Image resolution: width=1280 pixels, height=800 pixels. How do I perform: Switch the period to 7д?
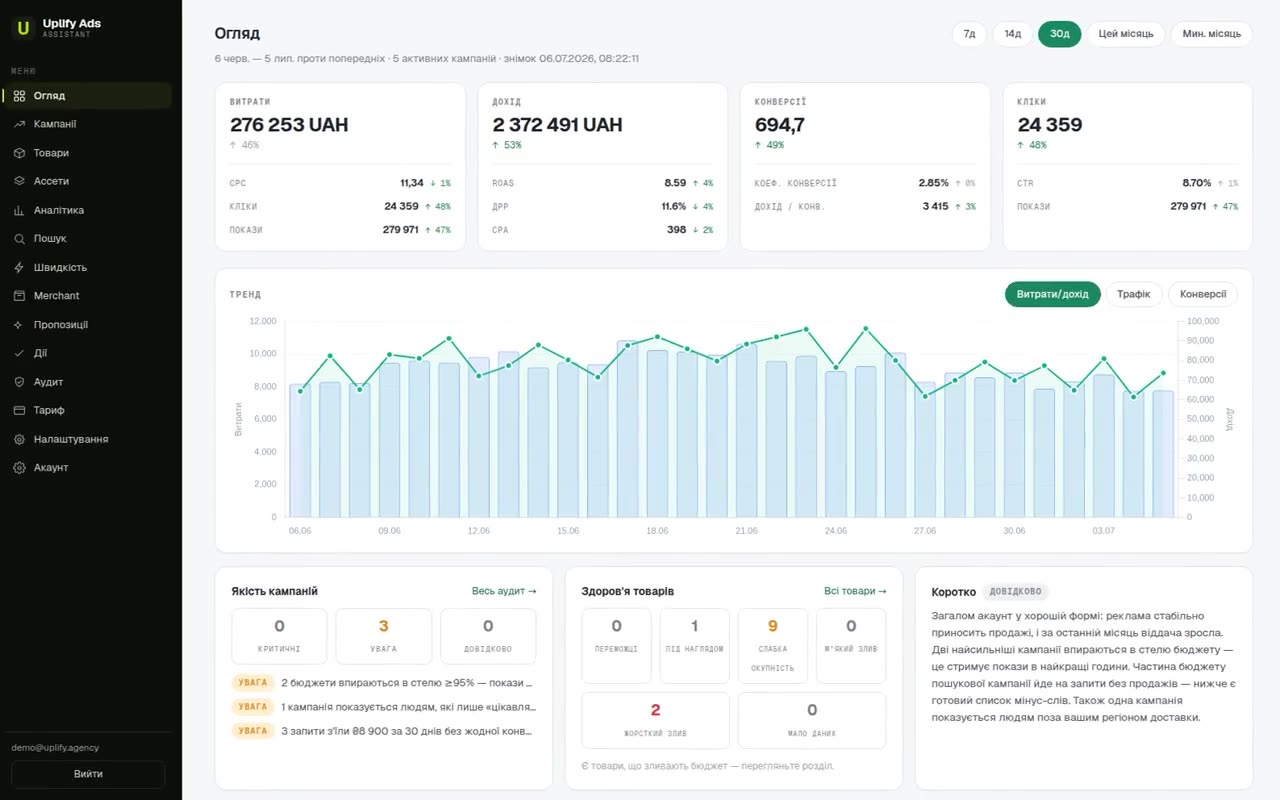coord(969,34)
